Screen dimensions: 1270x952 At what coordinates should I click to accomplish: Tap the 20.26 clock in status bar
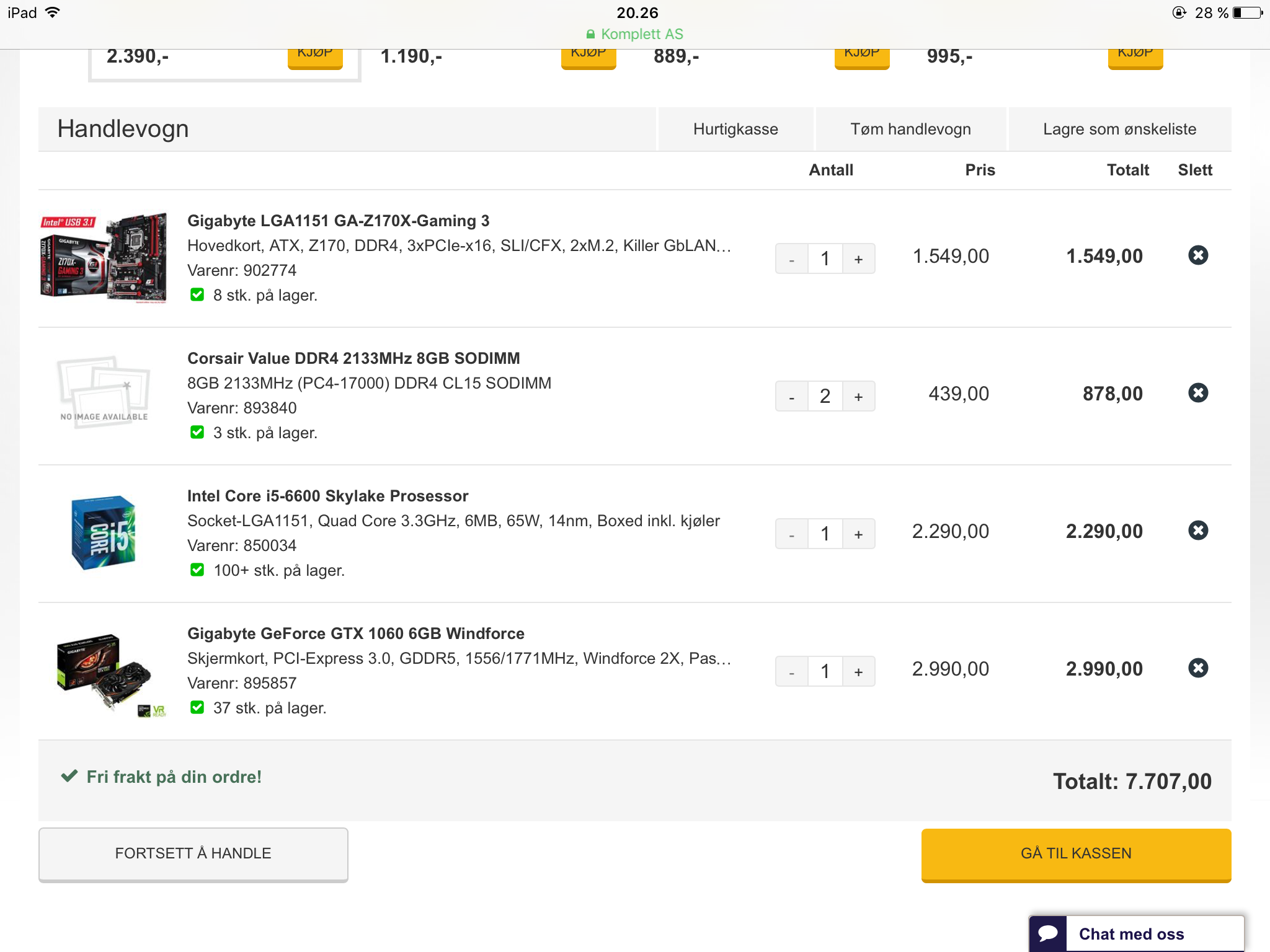[637, 12]
